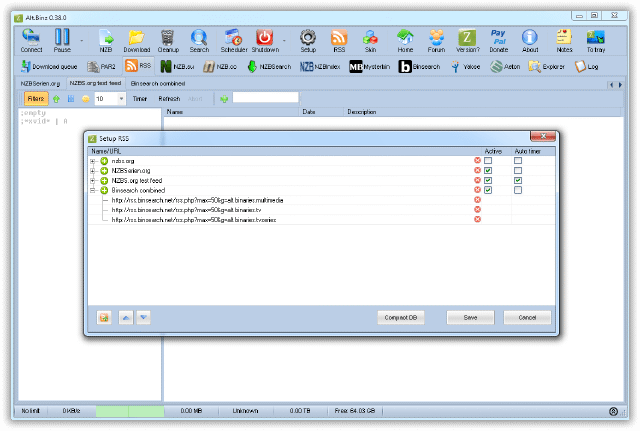Open the About info icon
This screenshot has width=640, height=431.
click(530, 41)
